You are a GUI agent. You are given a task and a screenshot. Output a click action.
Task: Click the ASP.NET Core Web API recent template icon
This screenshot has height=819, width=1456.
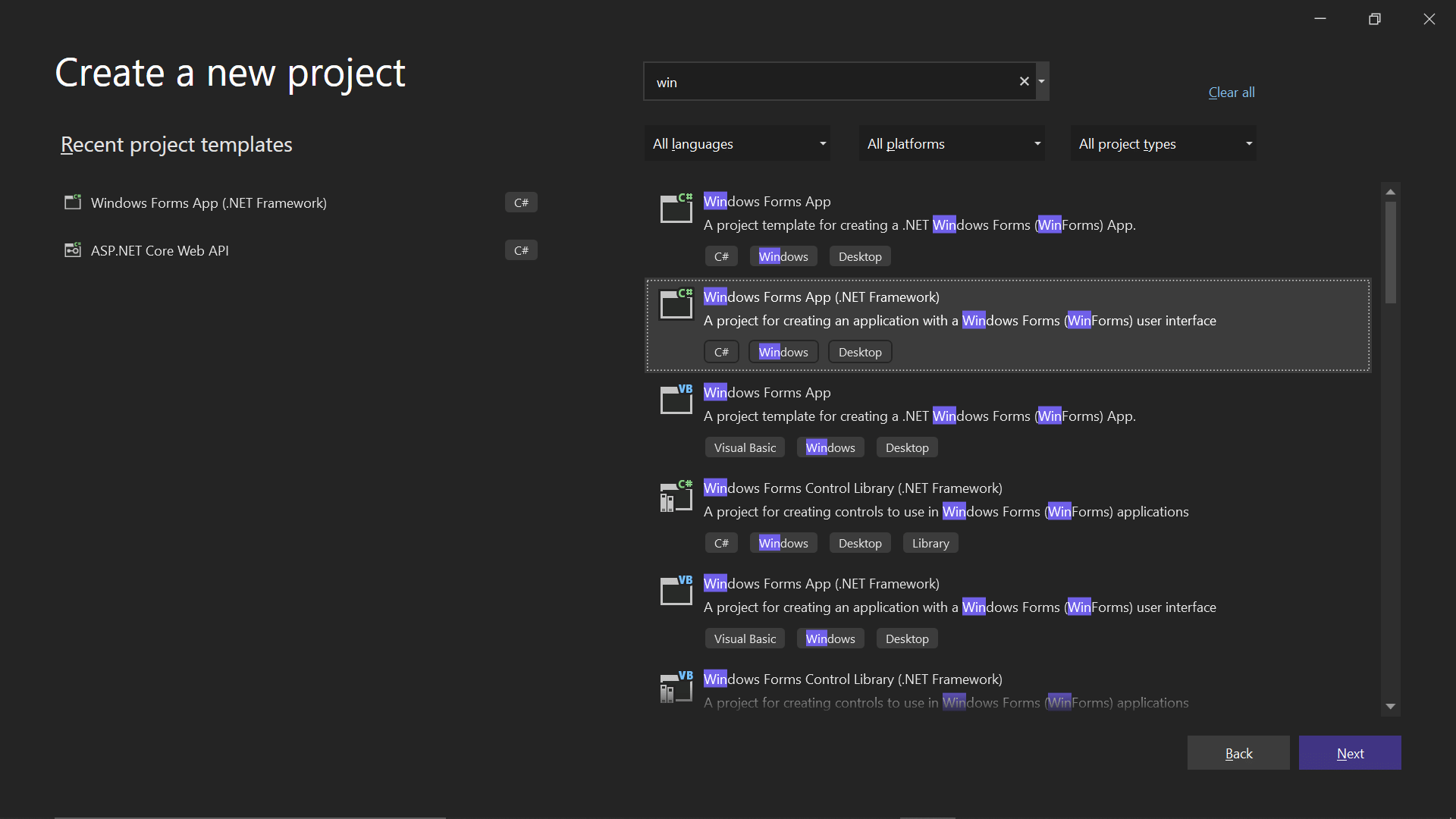click(73, 250)
